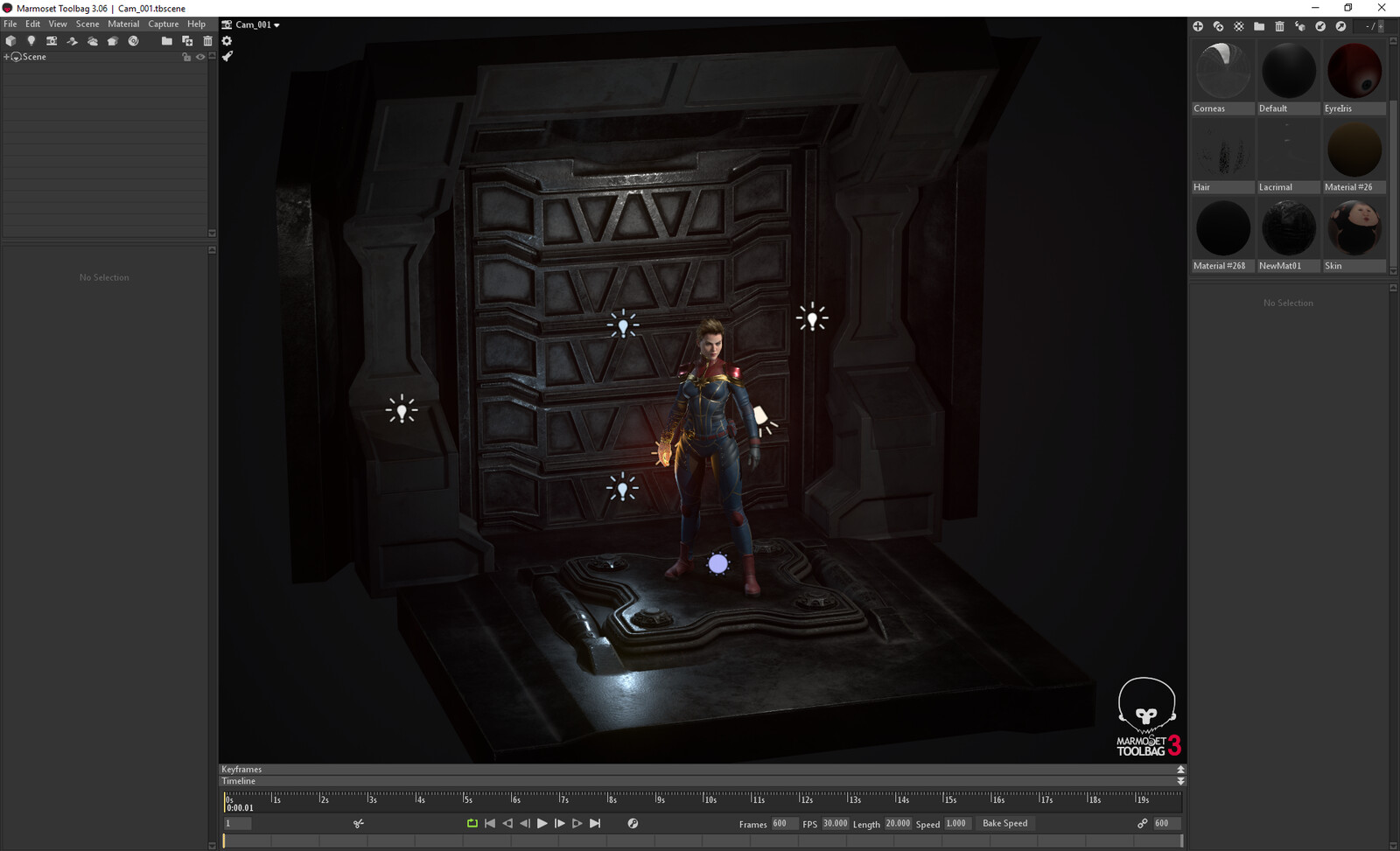Viewport: 1400px width, 851px height.
Task: Open the Capture menu
Action: click(x=164, y=24)
